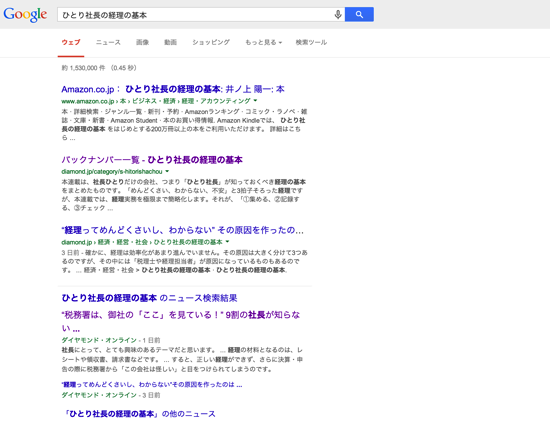Switch to the 動画 tab
The width and height of the screenshot is (550, 421).
[170, 42]
